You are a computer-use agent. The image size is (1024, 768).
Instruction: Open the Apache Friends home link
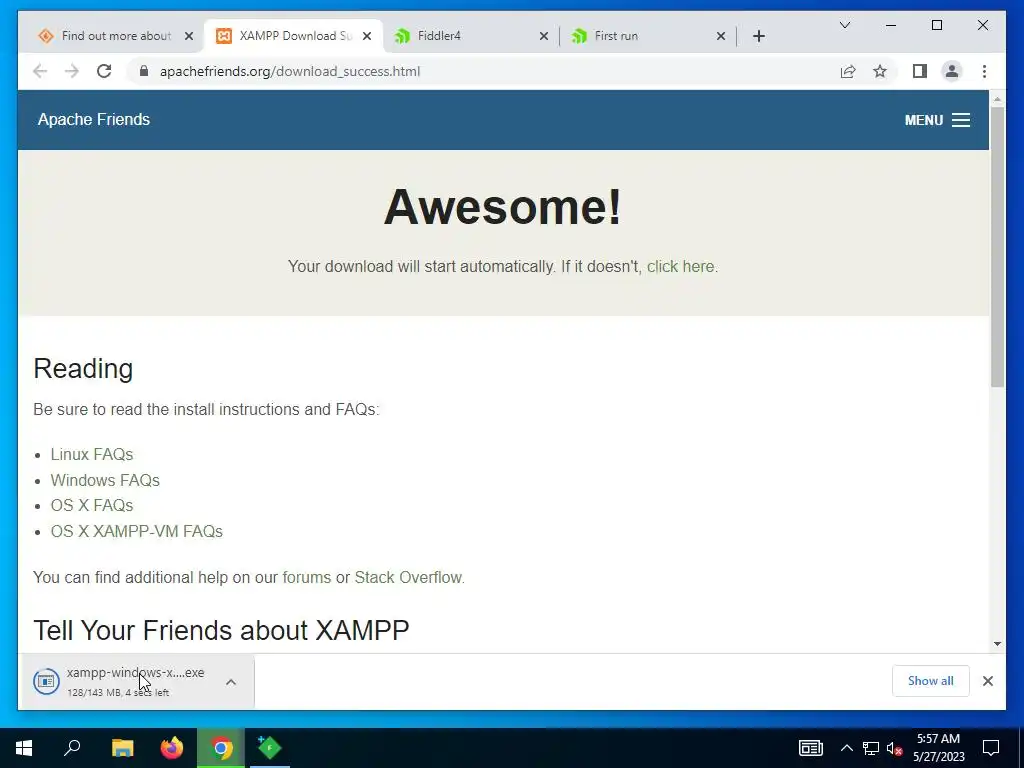click(x=94, y=120)
